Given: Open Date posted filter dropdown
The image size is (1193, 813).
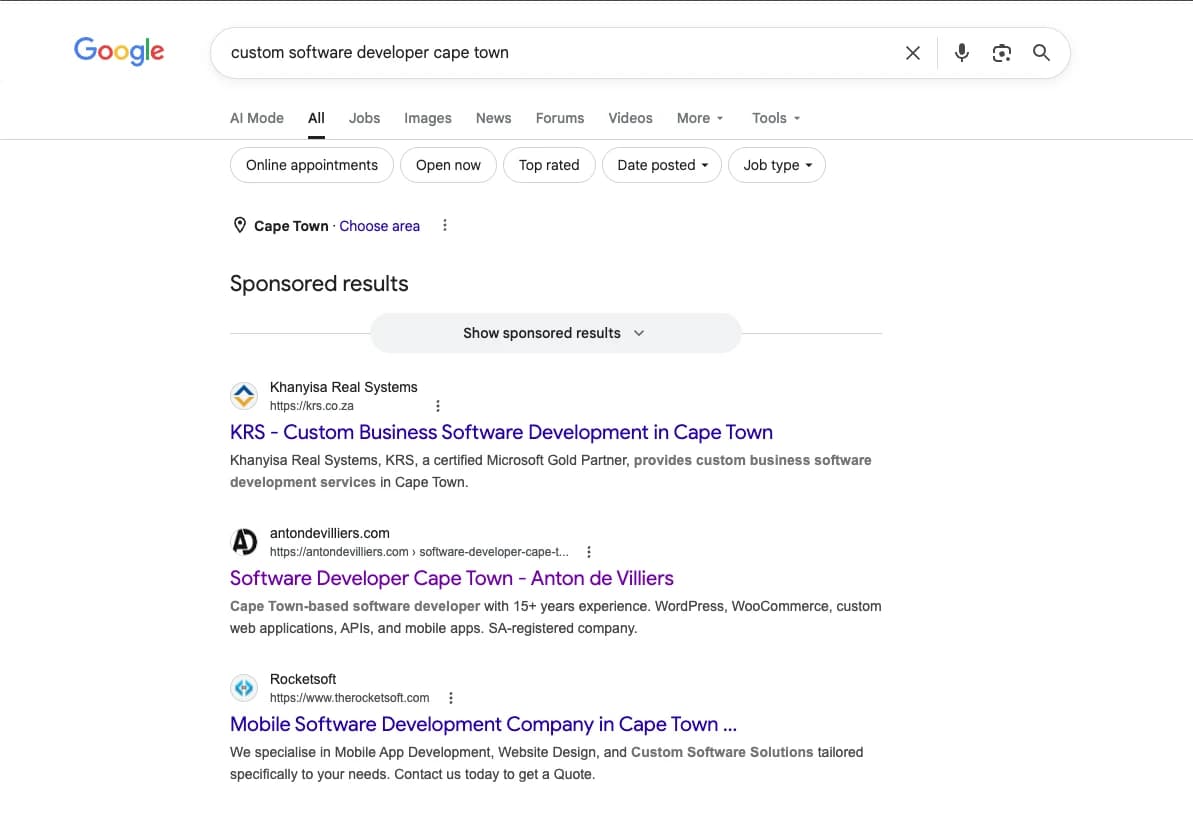Looking at the screenshot, I should point(662,165).
